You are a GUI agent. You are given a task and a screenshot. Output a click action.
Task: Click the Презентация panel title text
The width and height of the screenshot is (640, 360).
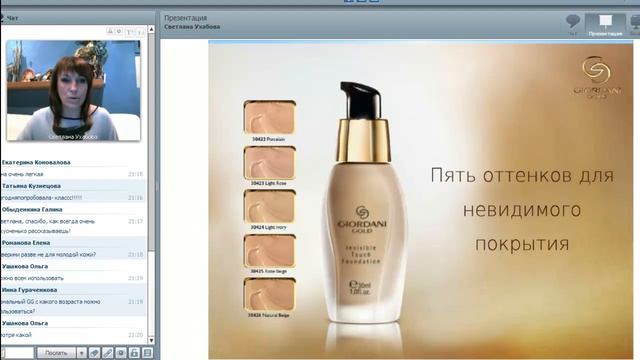(x=185, y=18)
